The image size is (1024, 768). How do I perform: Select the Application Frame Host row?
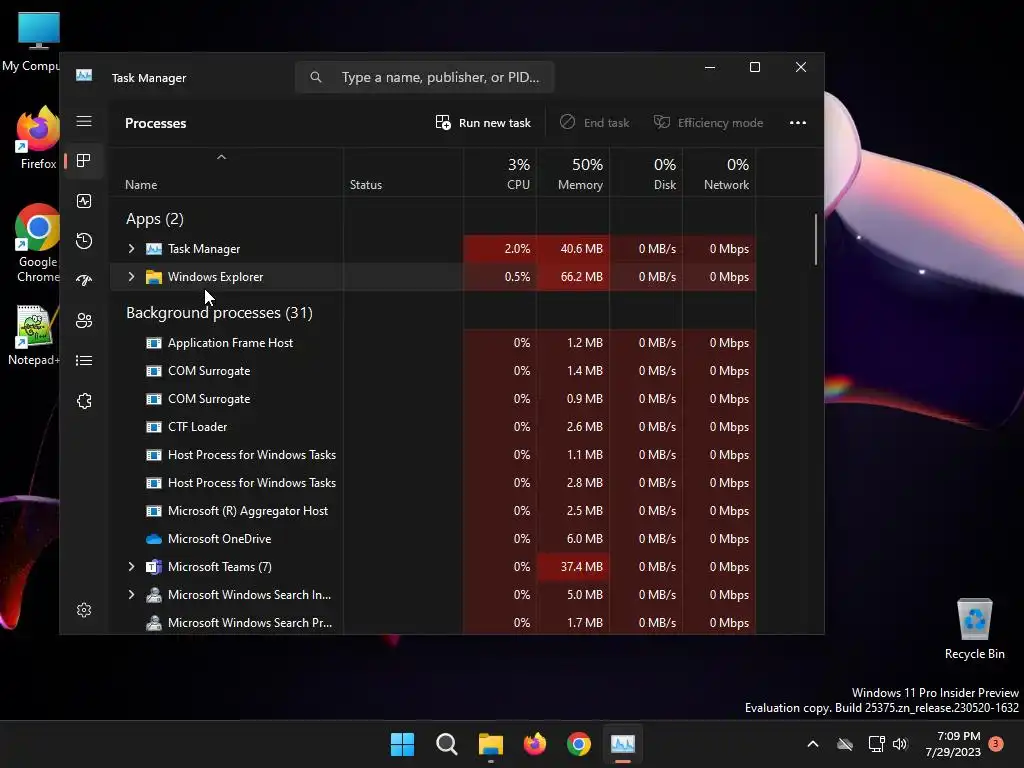(x=432, y=343)
